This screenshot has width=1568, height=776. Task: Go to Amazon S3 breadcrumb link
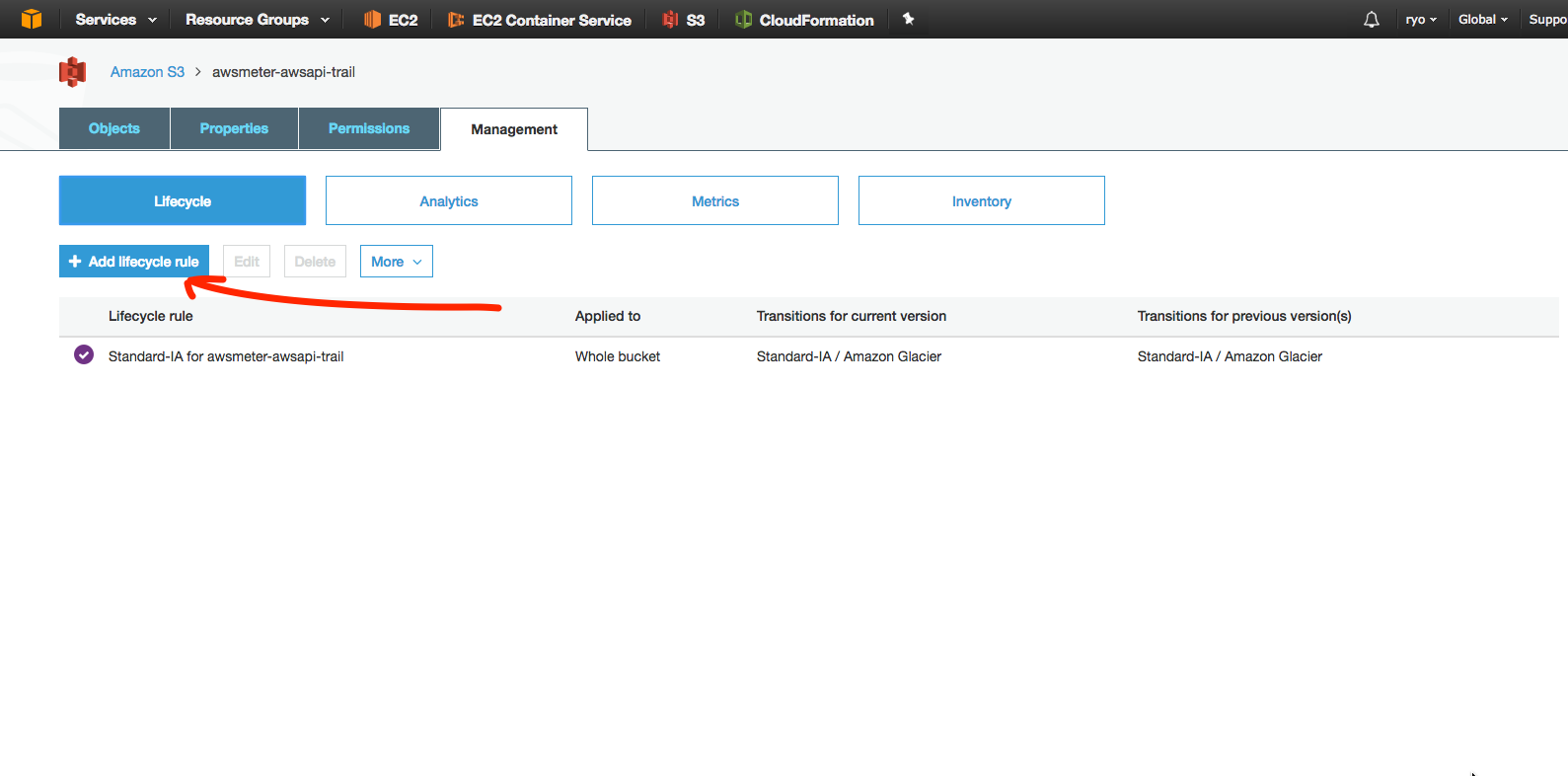147,72
